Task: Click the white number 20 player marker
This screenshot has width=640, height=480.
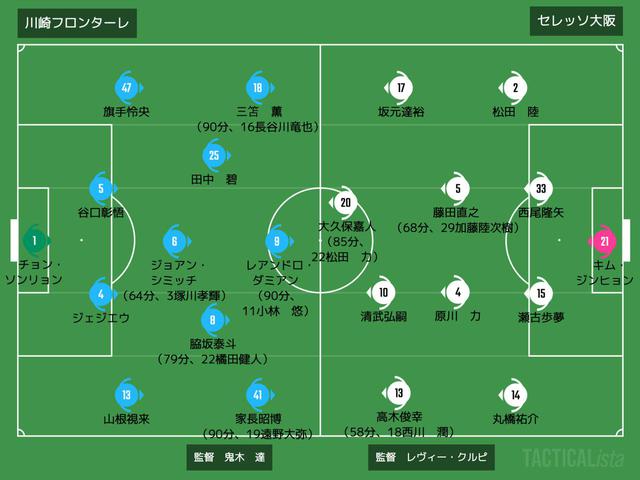Action: click(x=344, y=202)
